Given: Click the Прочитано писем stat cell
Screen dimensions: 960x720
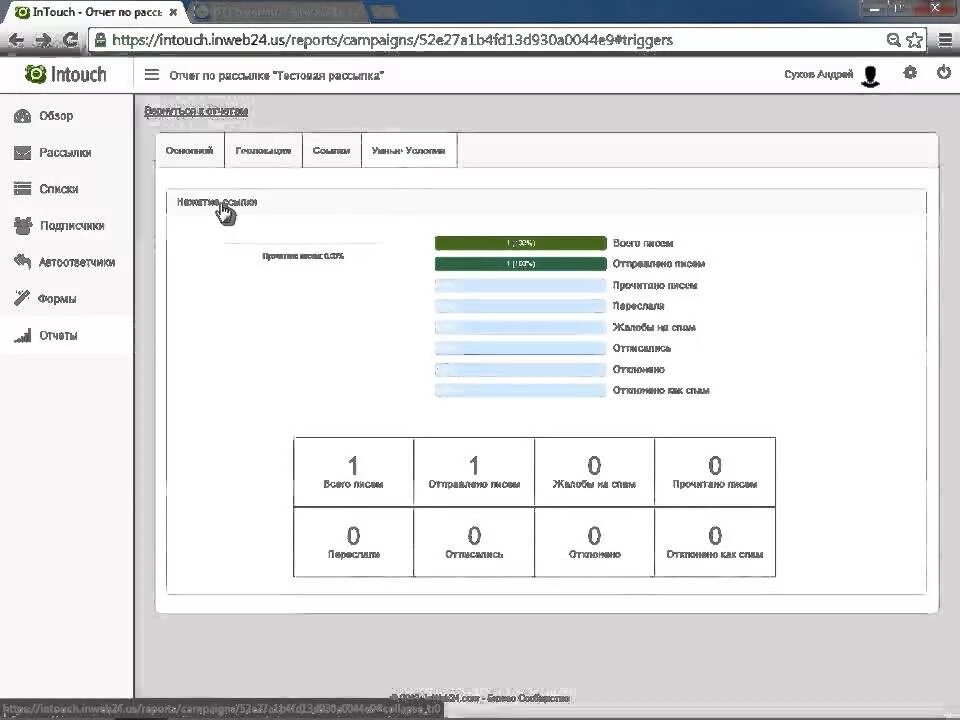Looking at the screenshot, I should 715,472.
